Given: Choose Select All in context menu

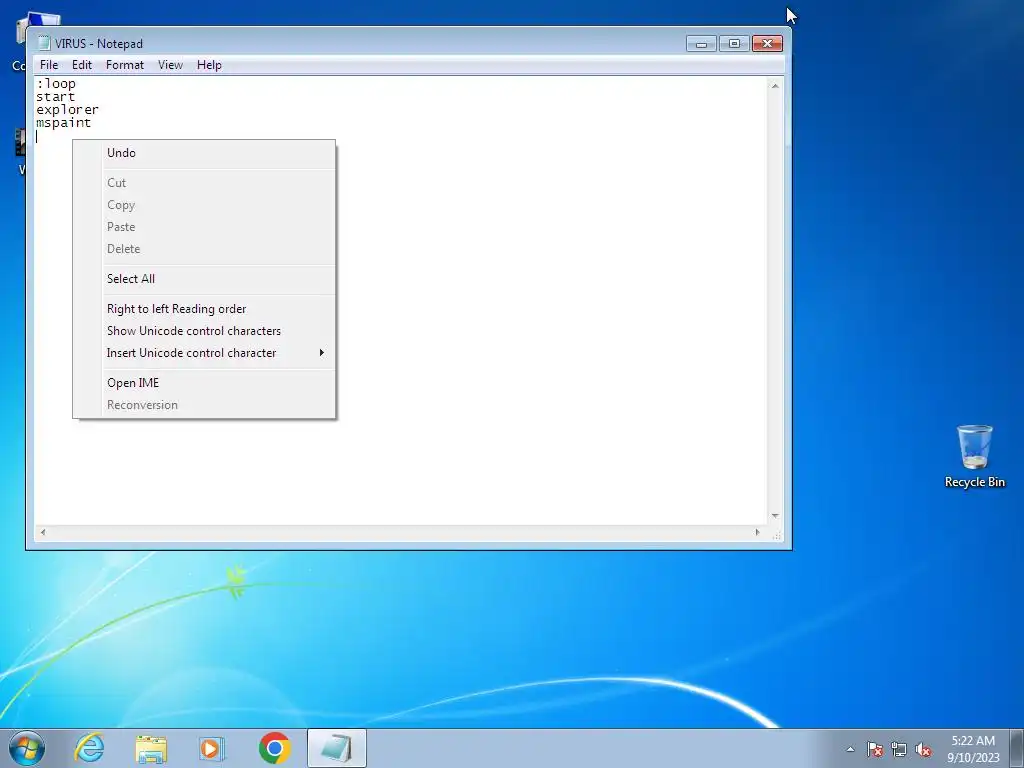Looking at the screenshot, I should click(x=204, y=279).
